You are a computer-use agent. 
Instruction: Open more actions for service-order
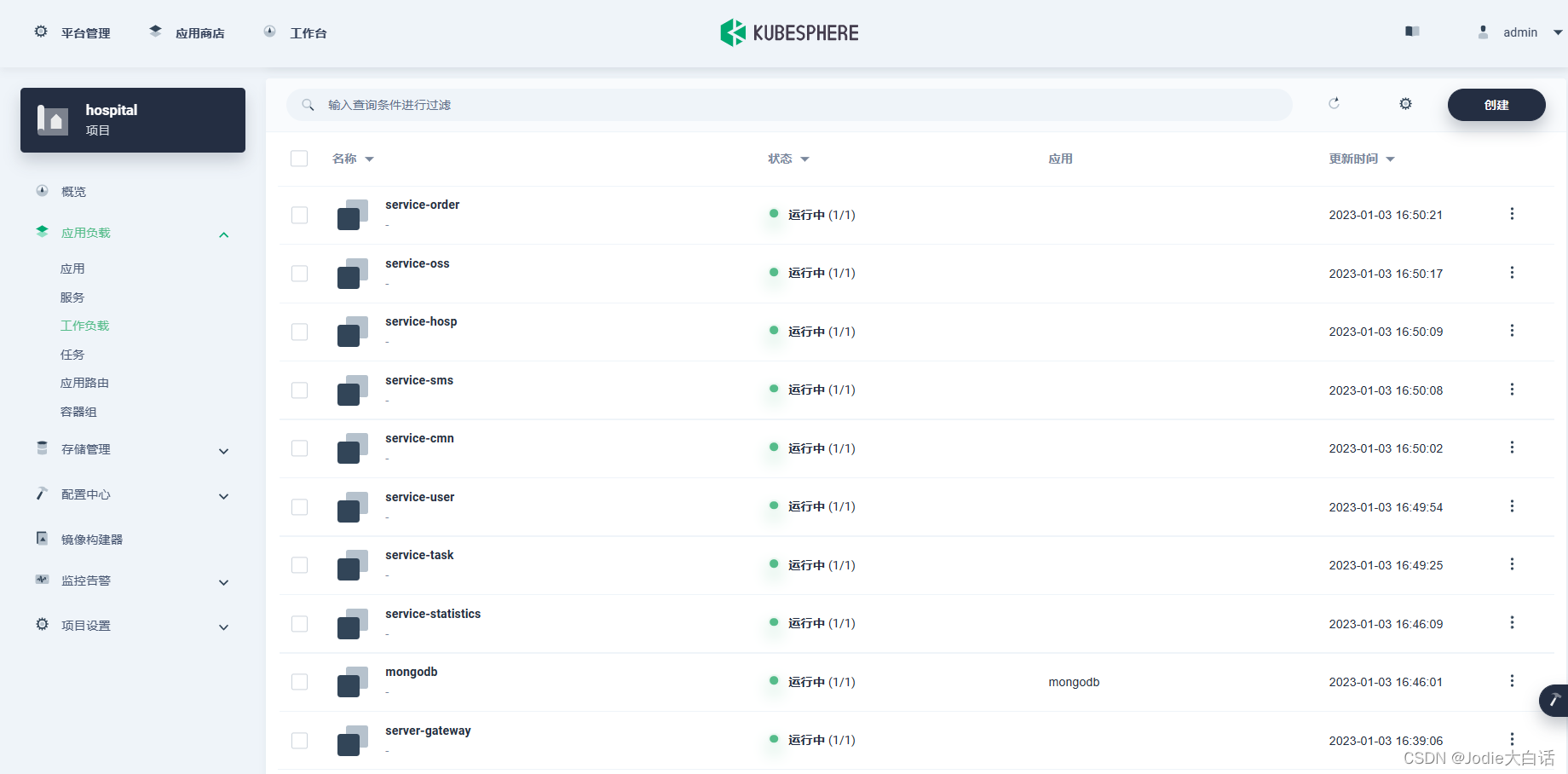1512,214
